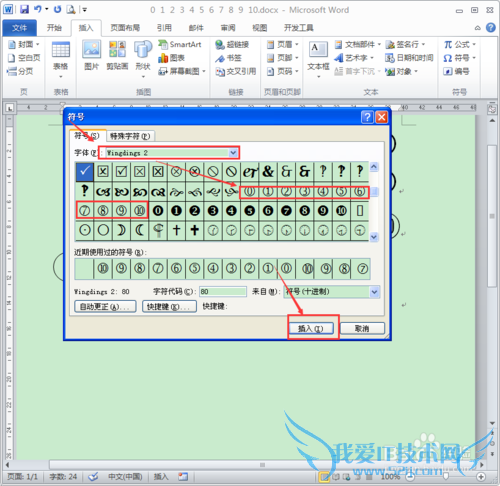Viewport: 500px width, 486px height.
Task: Switch to the 特殊字符 tab in dialog
Action: (130, 136)
